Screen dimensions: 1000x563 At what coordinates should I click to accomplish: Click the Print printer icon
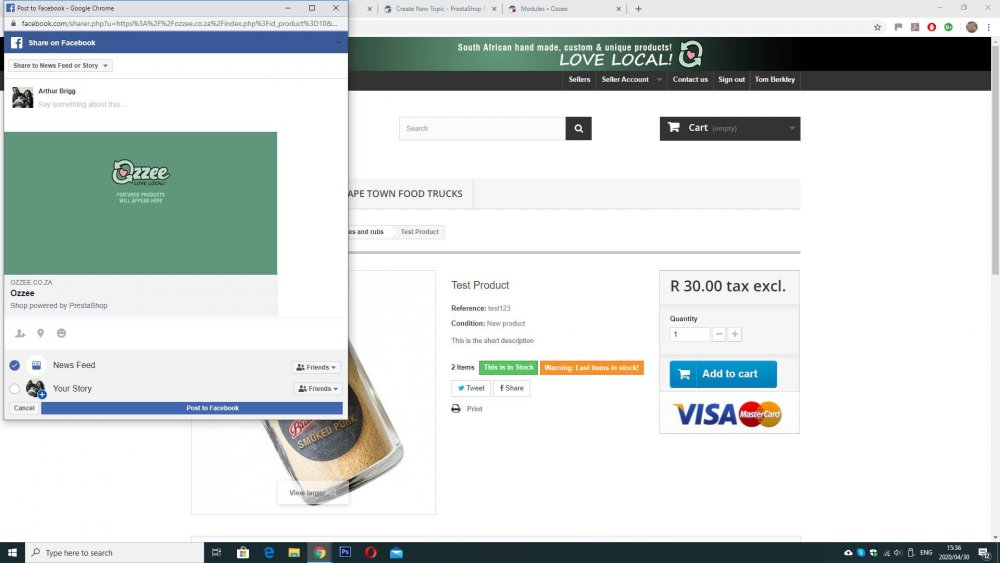pos(456,409)
